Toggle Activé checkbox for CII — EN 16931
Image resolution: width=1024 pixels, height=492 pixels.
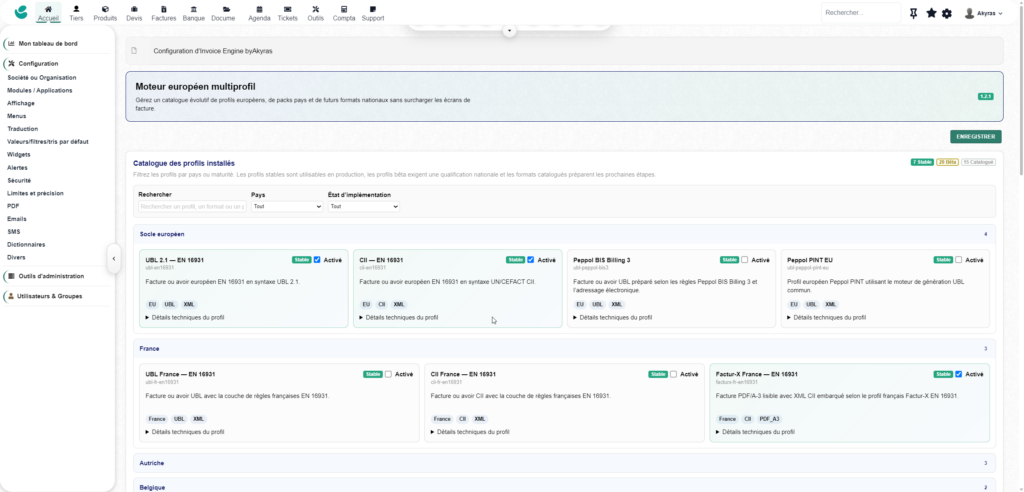[x=531, y=259]
